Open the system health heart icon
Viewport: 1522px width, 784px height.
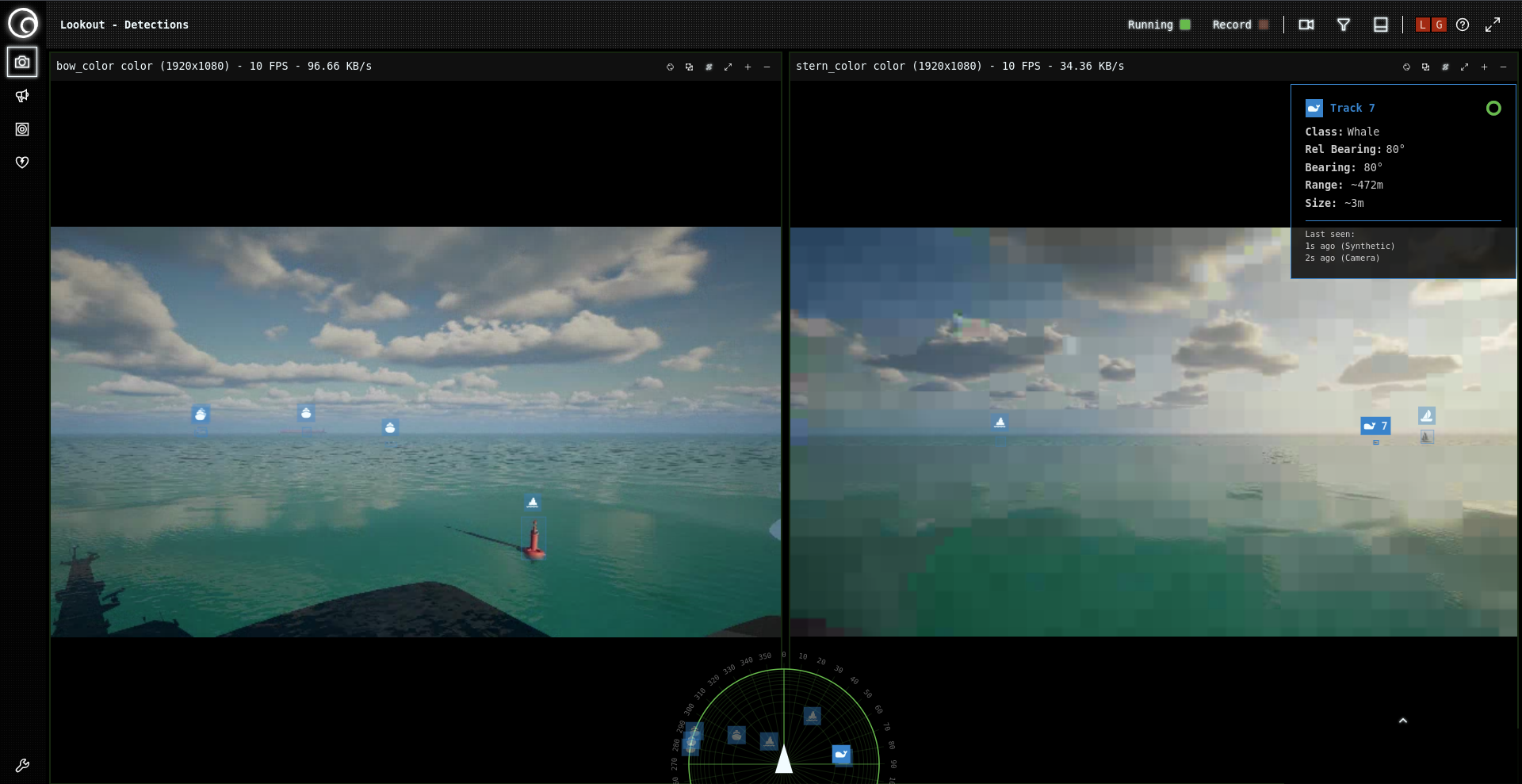coord(21,162)
